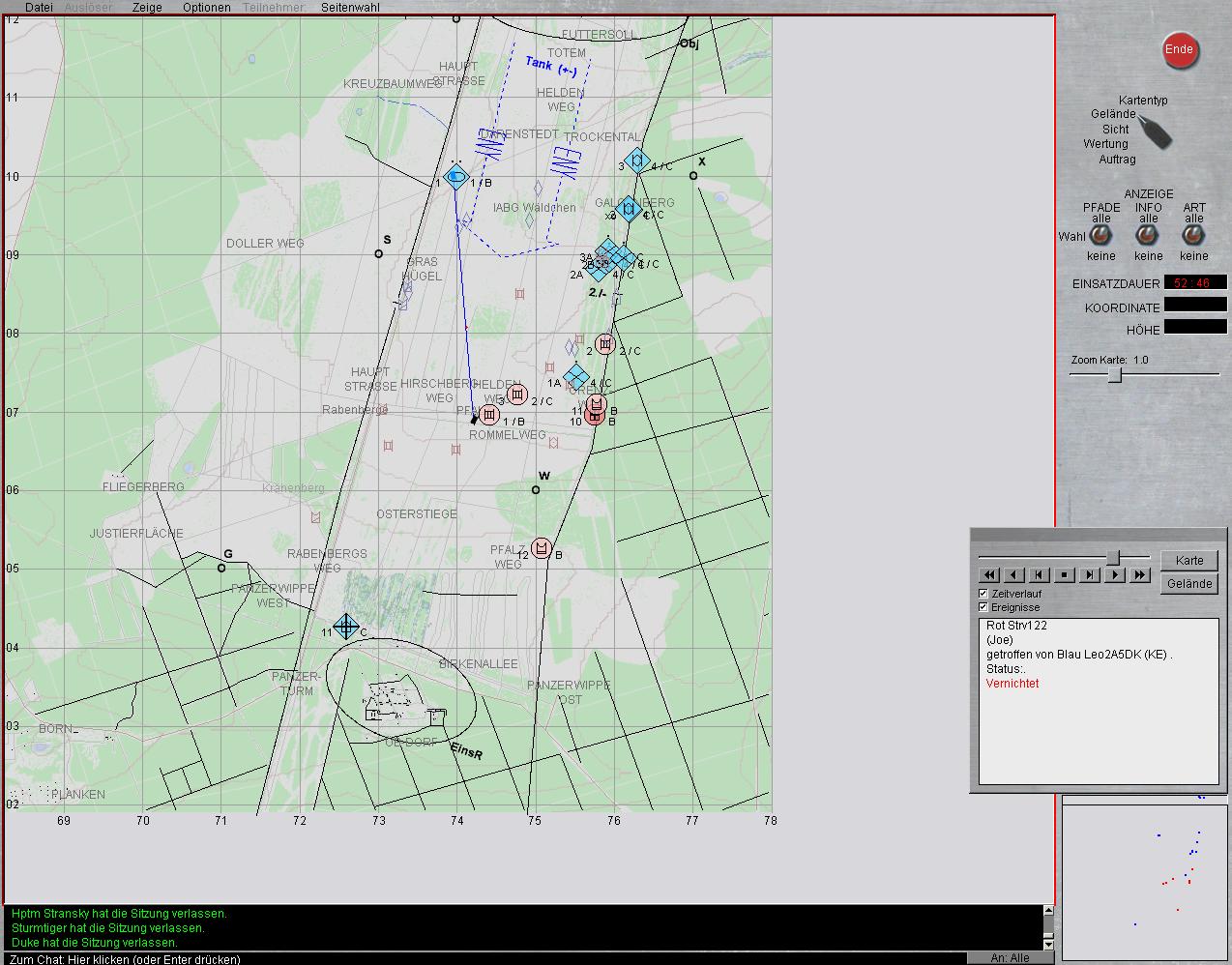Click the blue crosshair unit 11 C
The height and width of the screenshot is (965, 1232).
[346, 627]
